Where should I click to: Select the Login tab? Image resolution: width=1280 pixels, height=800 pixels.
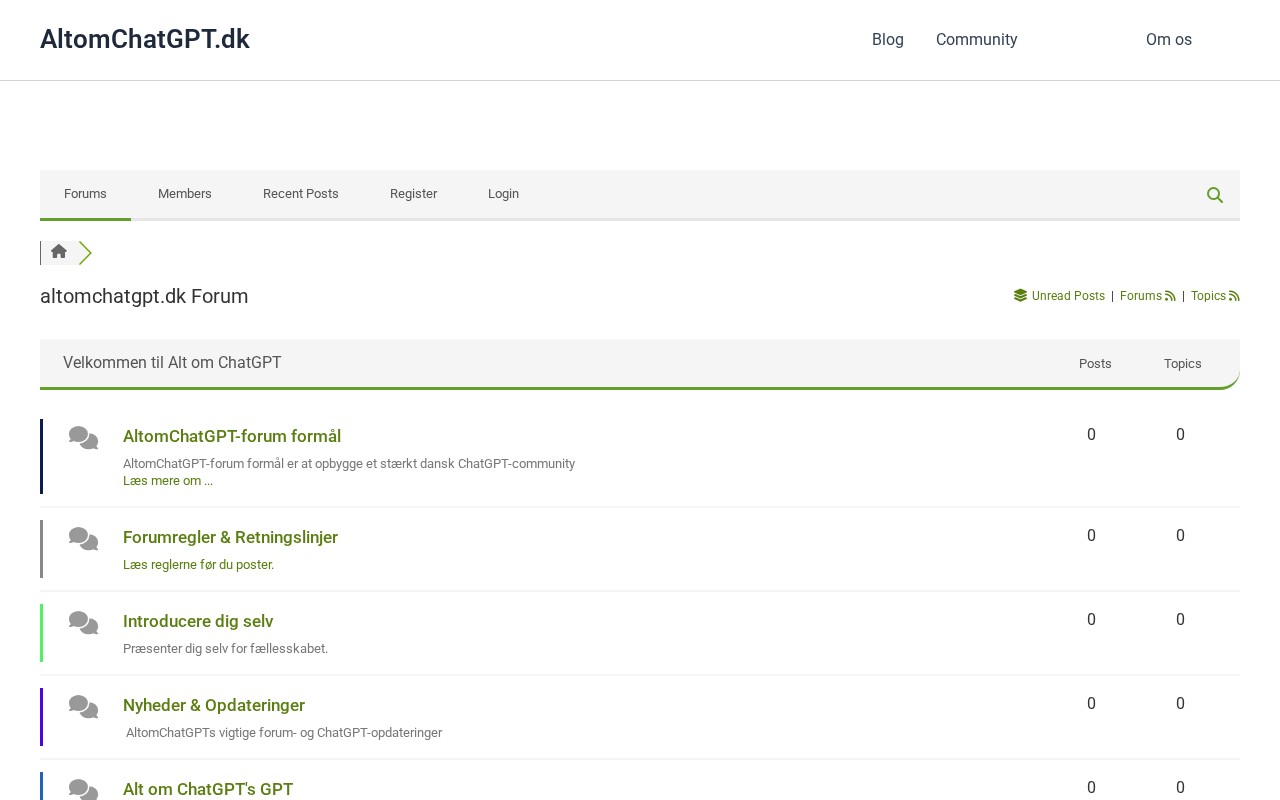pyautogui.click(x=503, y=194)
